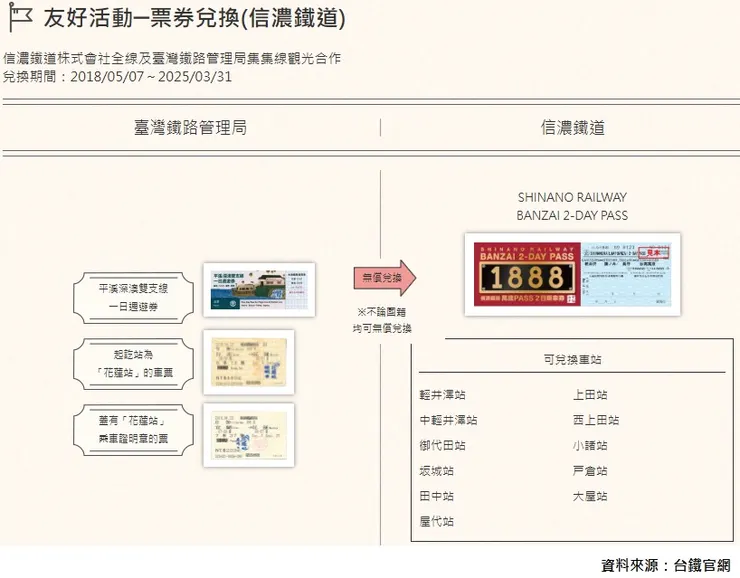The width and height of the screenshot is (740, 578).
Task: Click the station 上田站
Action: tap(590, 394)
